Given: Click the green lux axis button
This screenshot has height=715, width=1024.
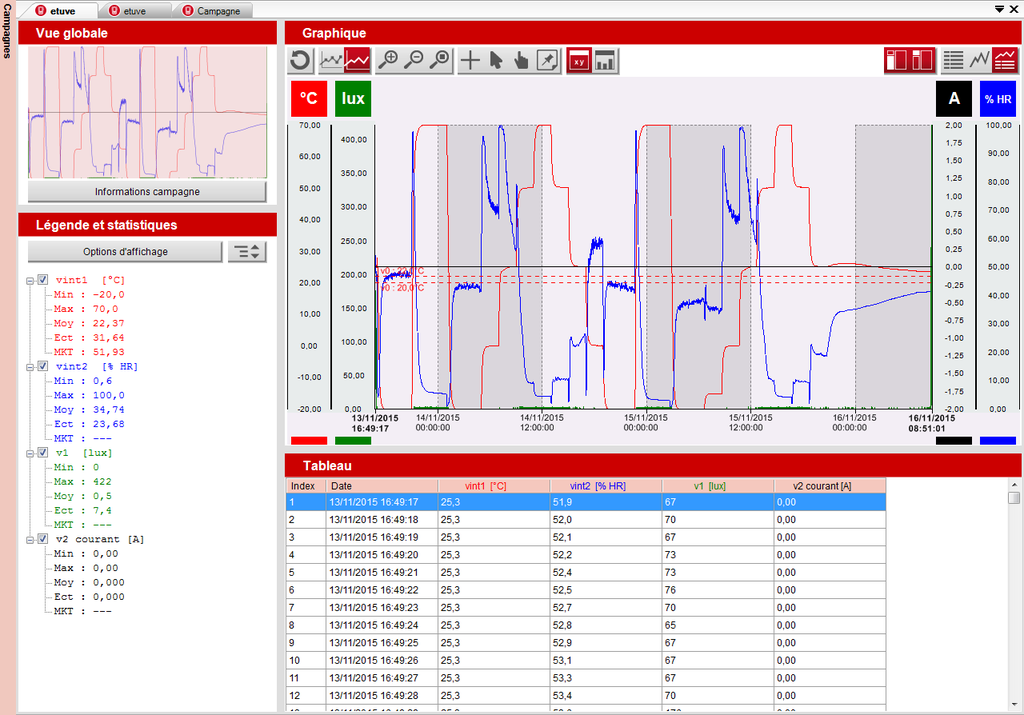Looking at the screenshot, I should [353, 99].
